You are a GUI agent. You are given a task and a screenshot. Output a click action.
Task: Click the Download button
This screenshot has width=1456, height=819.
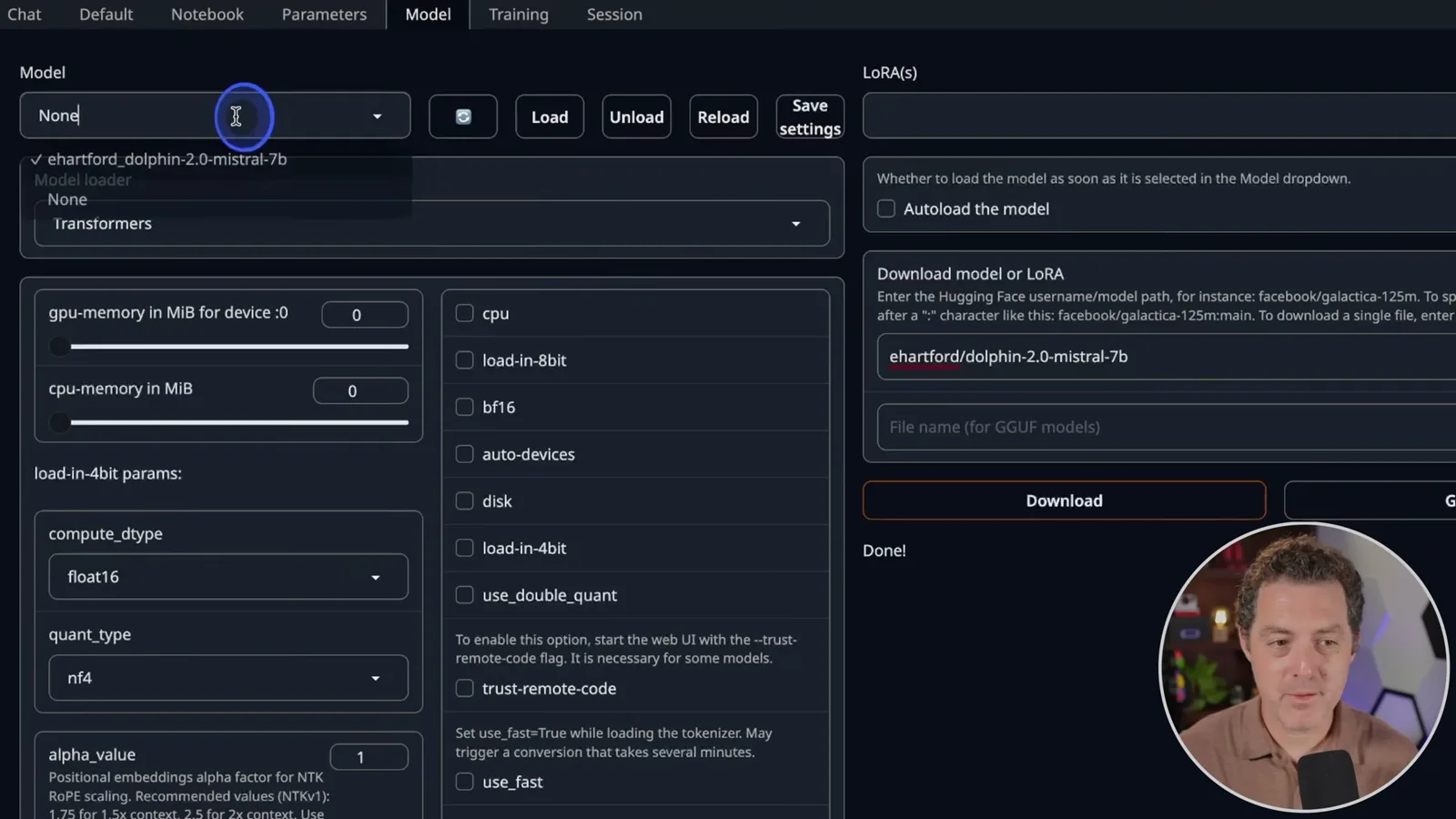tap(1064, 500)
